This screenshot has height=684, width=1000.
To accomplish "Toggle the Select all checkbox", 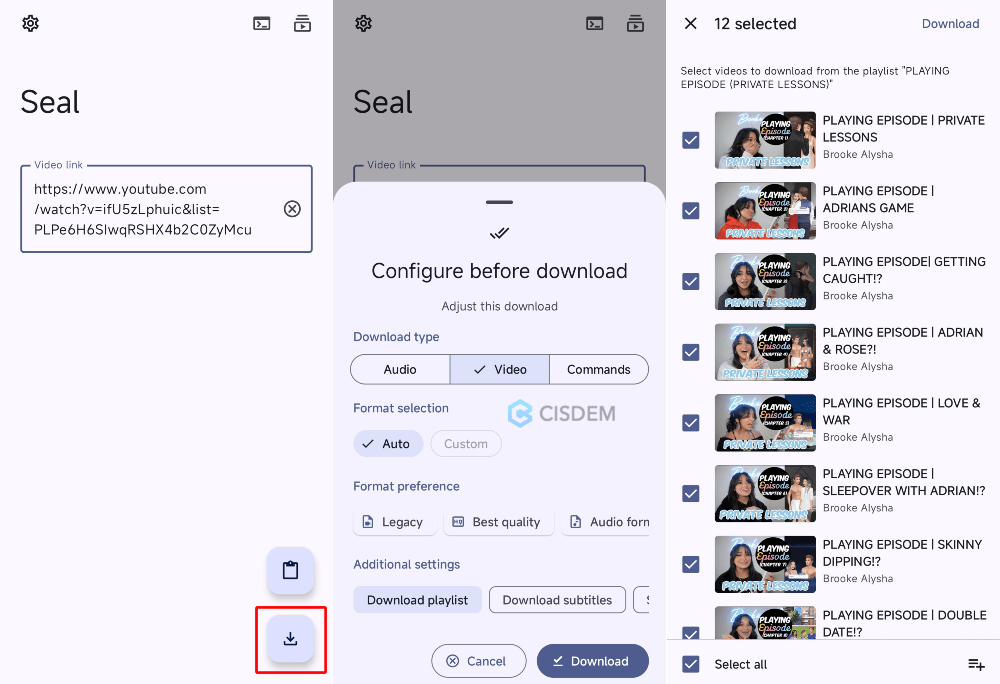I will tap(691, 664).
